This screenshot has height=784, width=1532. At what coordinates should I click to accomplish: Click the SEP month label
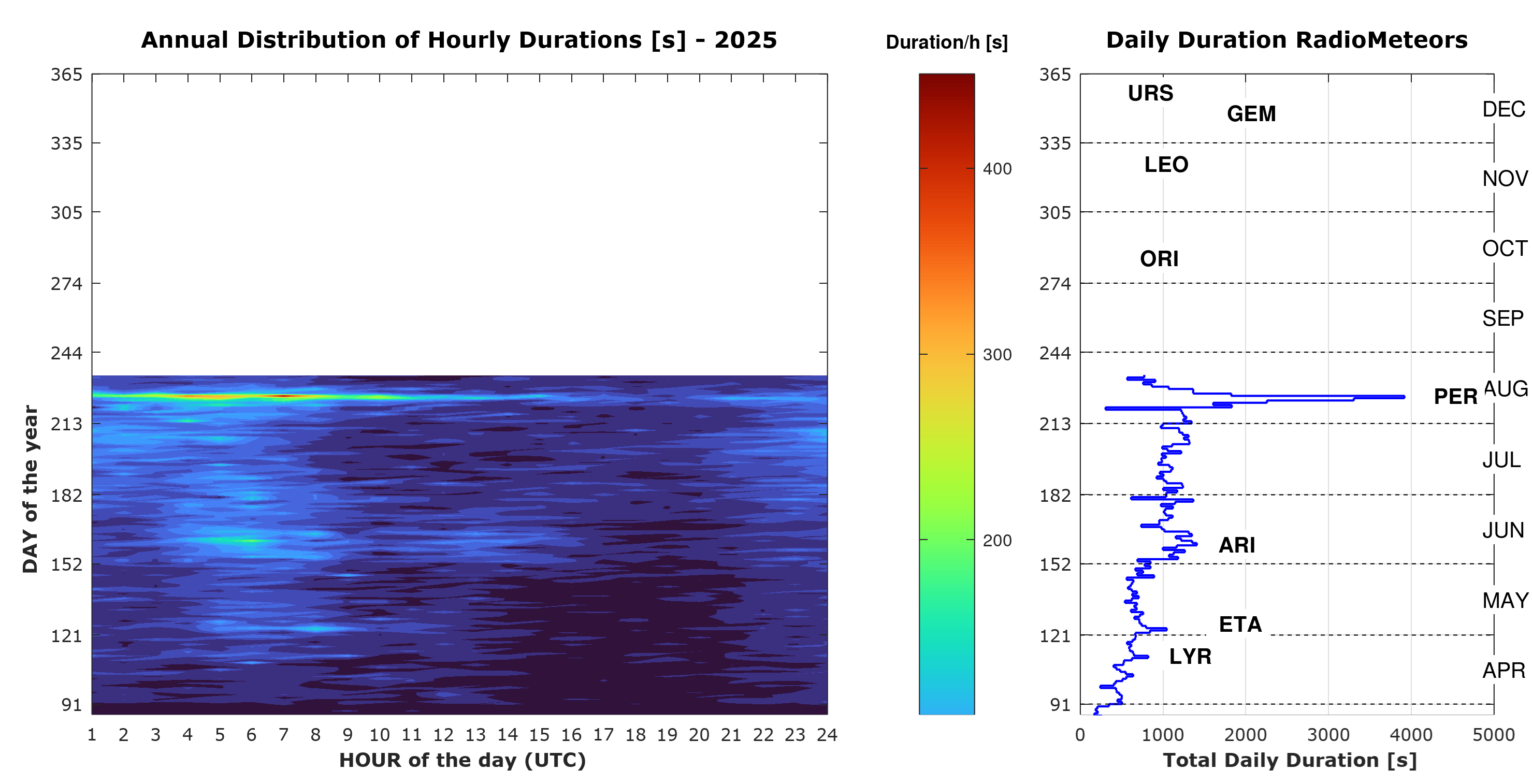coord(1503,319)
